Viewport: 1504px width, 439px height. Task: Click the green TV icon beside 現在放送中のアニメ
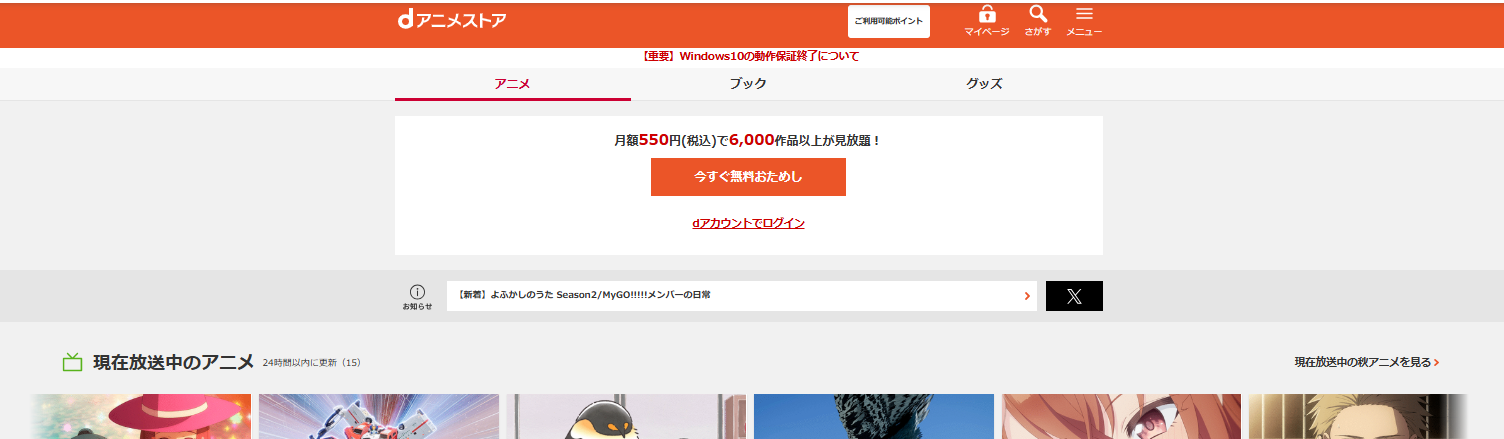coord(72,362)
